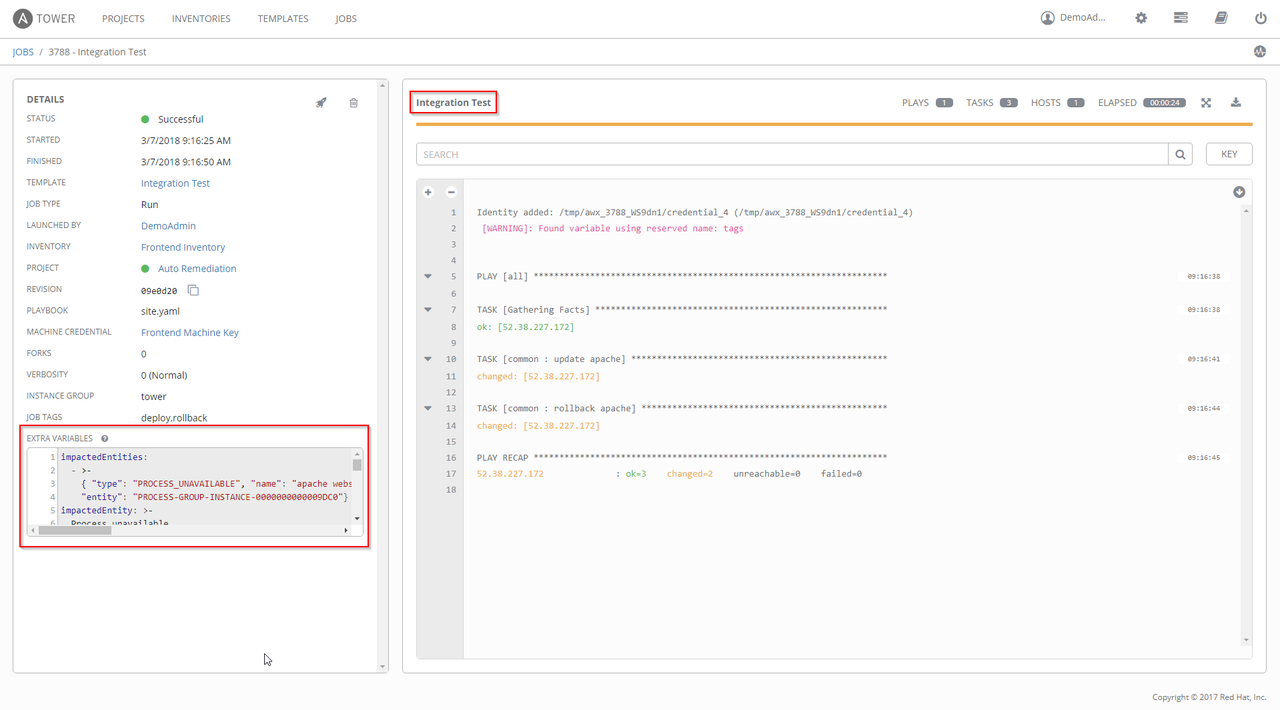Increase output text size with the plus icon
Screen dimensions: 1280x710
point(428,192)
